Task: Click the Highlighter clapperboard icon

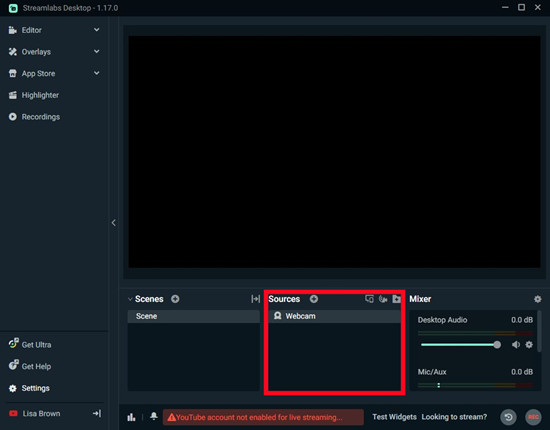Action: (x=13, y=95)
